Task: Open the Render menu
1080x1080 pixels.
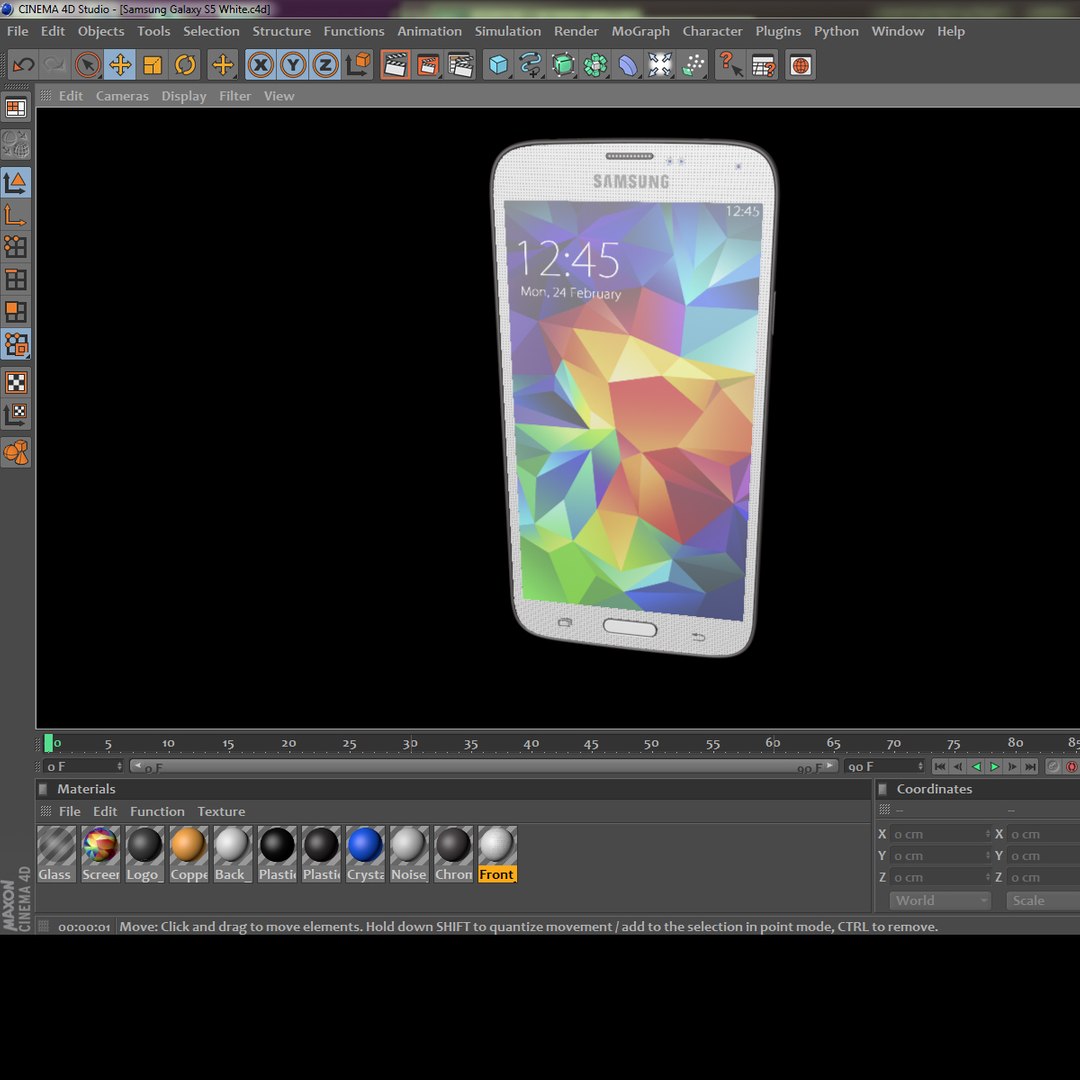Action: [576, 31]
